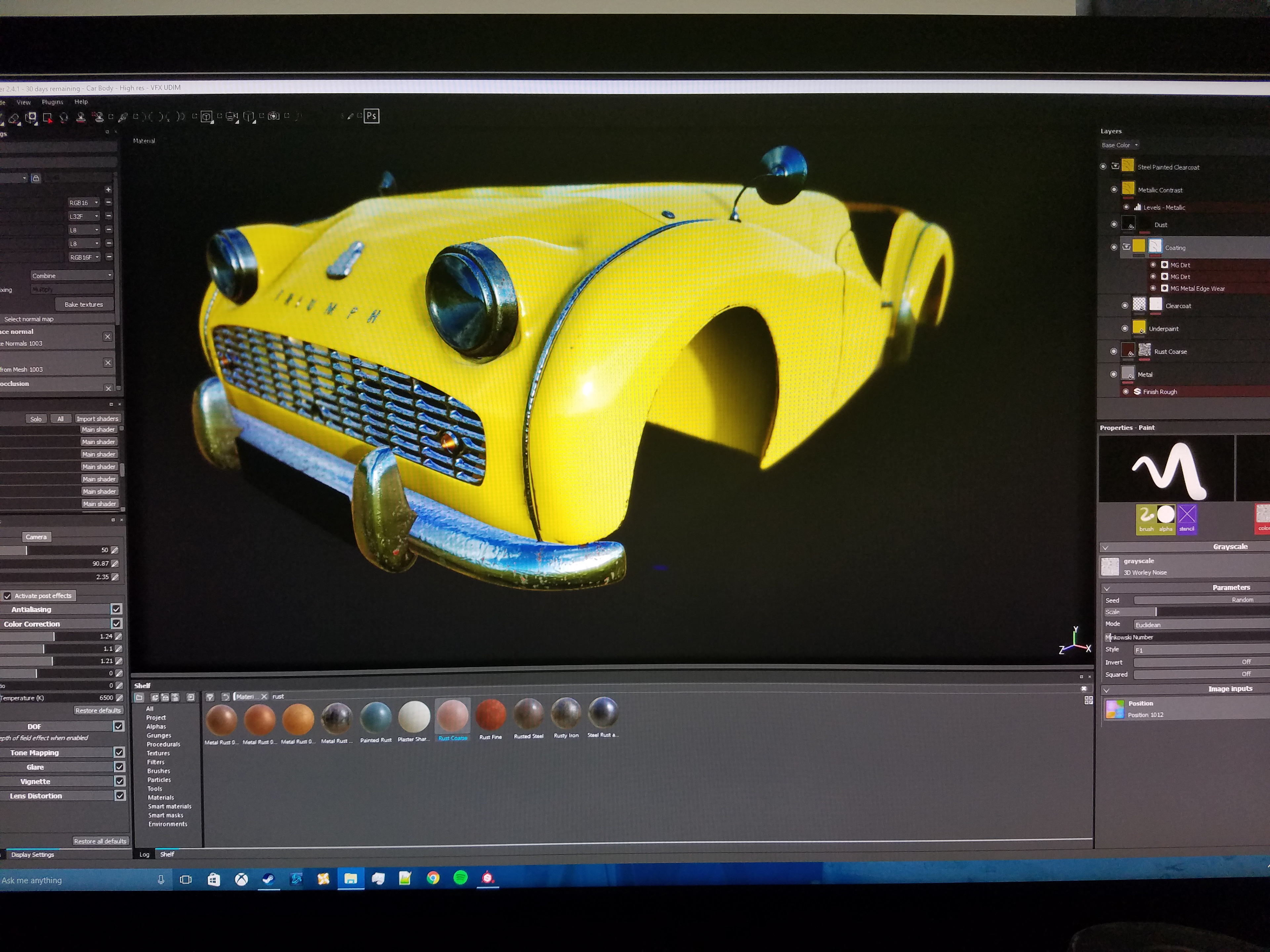This screenshot has width=1270, height=952.
Task: Switch to the Log tab
Action: 144,854
